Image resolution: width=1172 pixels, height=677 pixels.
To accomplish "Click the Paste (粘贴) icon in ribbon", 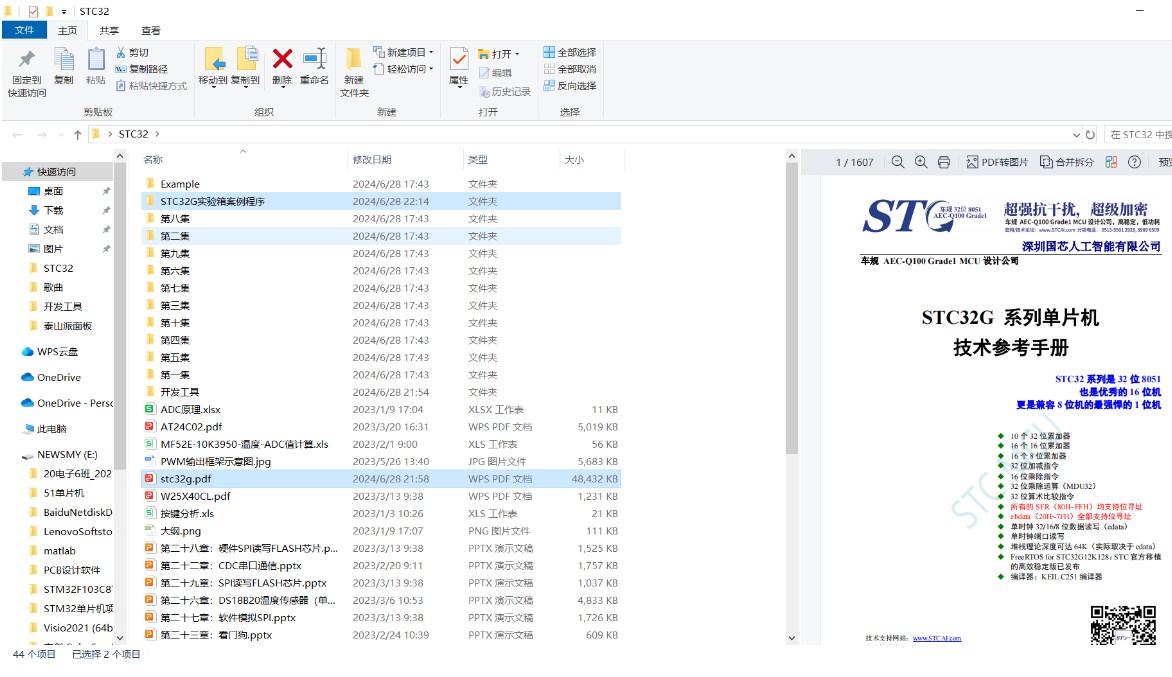I will click(x=96, y=60).
